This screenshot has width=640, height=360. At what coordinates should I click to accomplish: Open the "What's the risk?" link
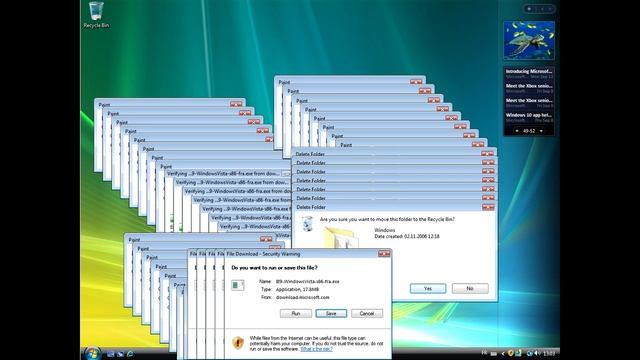click(317, 349)
